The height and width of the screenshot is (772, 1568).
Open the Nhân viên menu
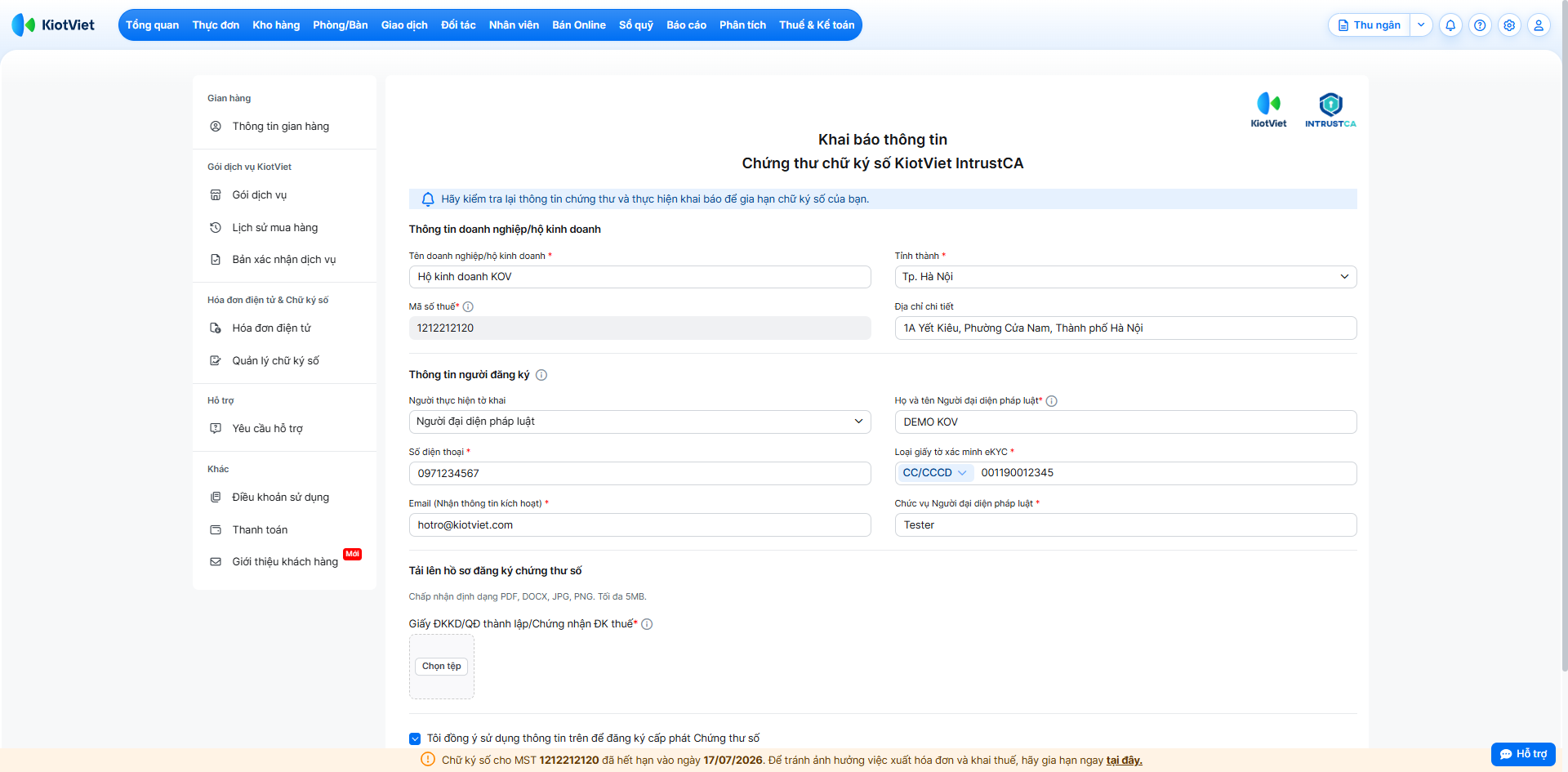coord(514,25)
